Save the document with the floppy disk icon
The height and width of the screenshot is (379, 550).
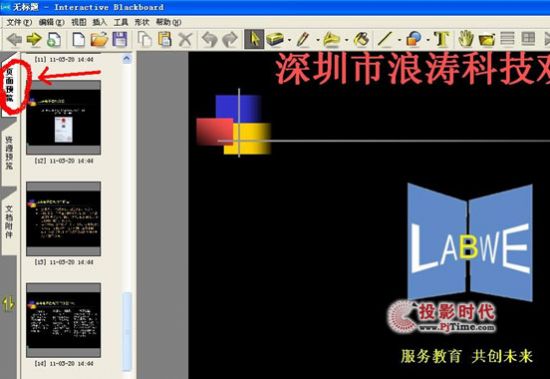[120, 39]
